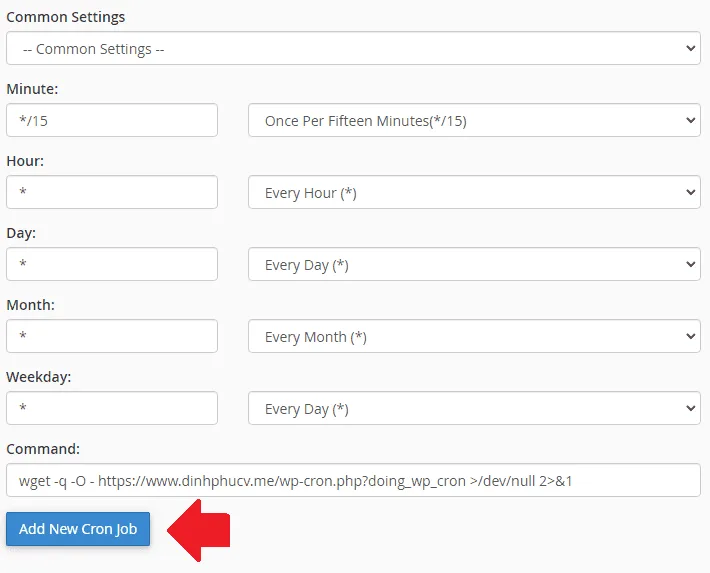710x573 pixels.
Task: Open the Every Hour dropdown
Action: coord(473,193)
